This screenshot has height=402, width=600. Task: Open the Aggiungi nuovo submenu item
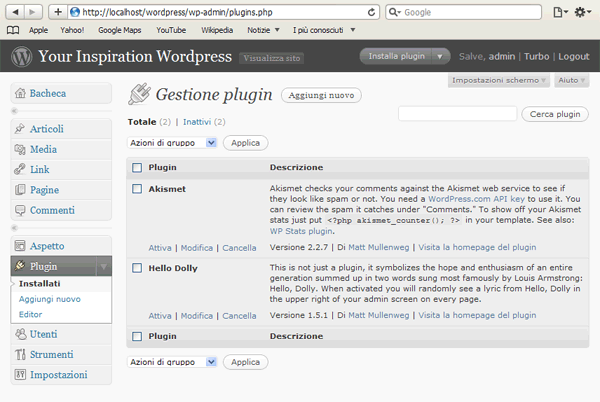pyautogui.click(x=50, y=299)
